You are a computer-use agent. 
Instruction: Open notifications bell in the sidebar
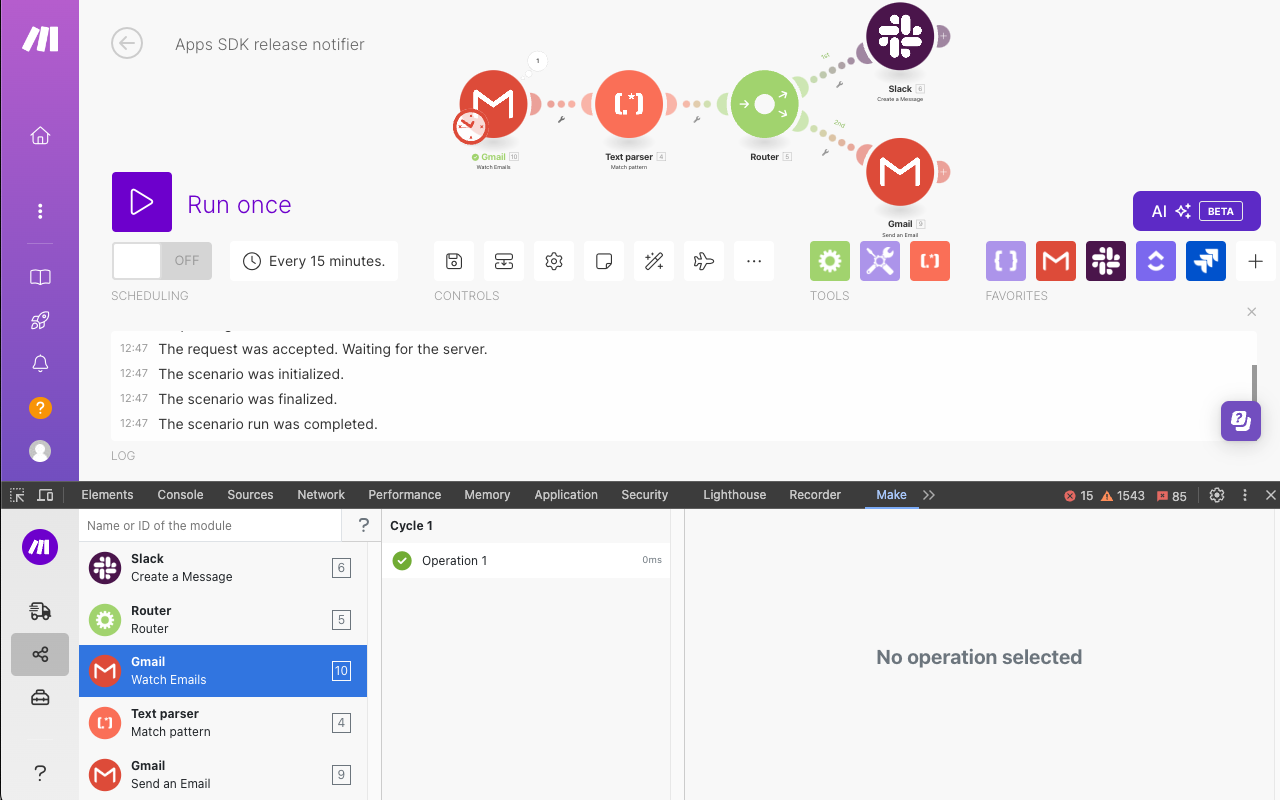point(40,364)
